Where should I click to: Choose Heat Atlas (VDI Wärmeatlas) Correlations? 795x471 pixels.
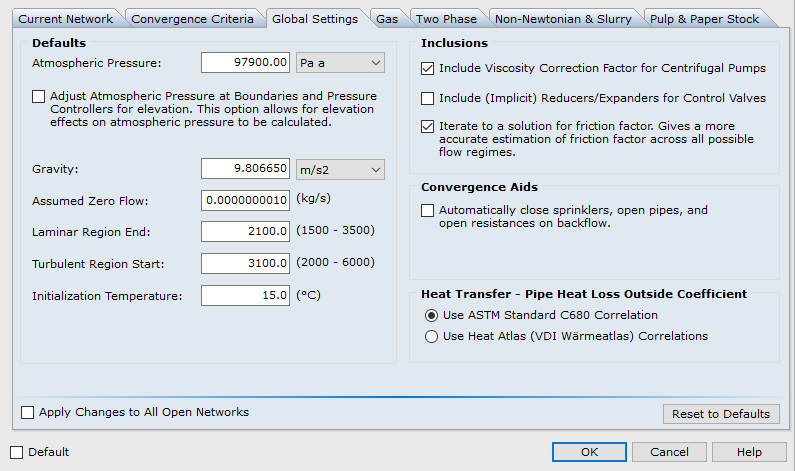tap(432, 337)
